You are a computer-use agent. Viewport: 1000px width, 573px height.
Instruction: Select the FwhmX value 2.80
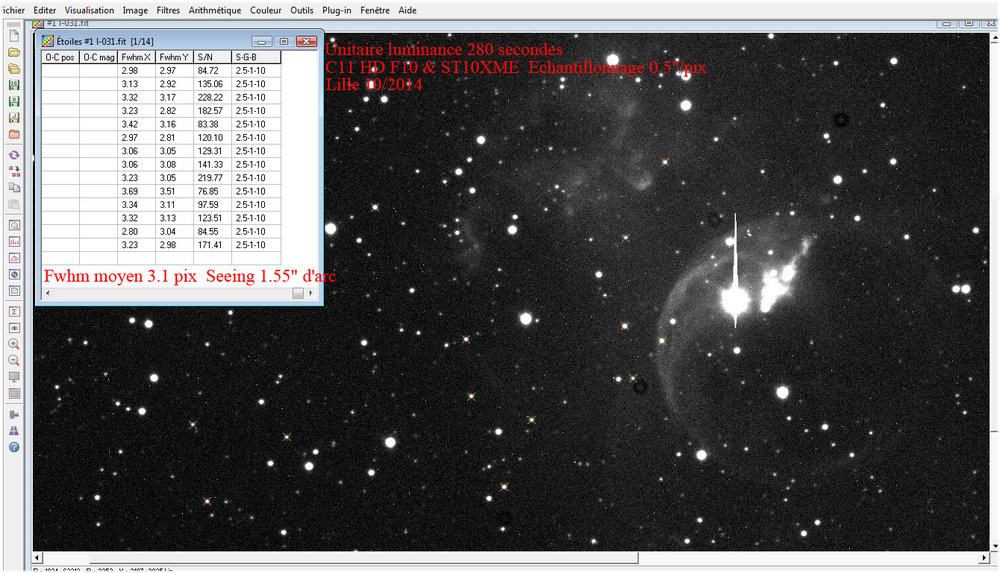click(x=129, y=232)
